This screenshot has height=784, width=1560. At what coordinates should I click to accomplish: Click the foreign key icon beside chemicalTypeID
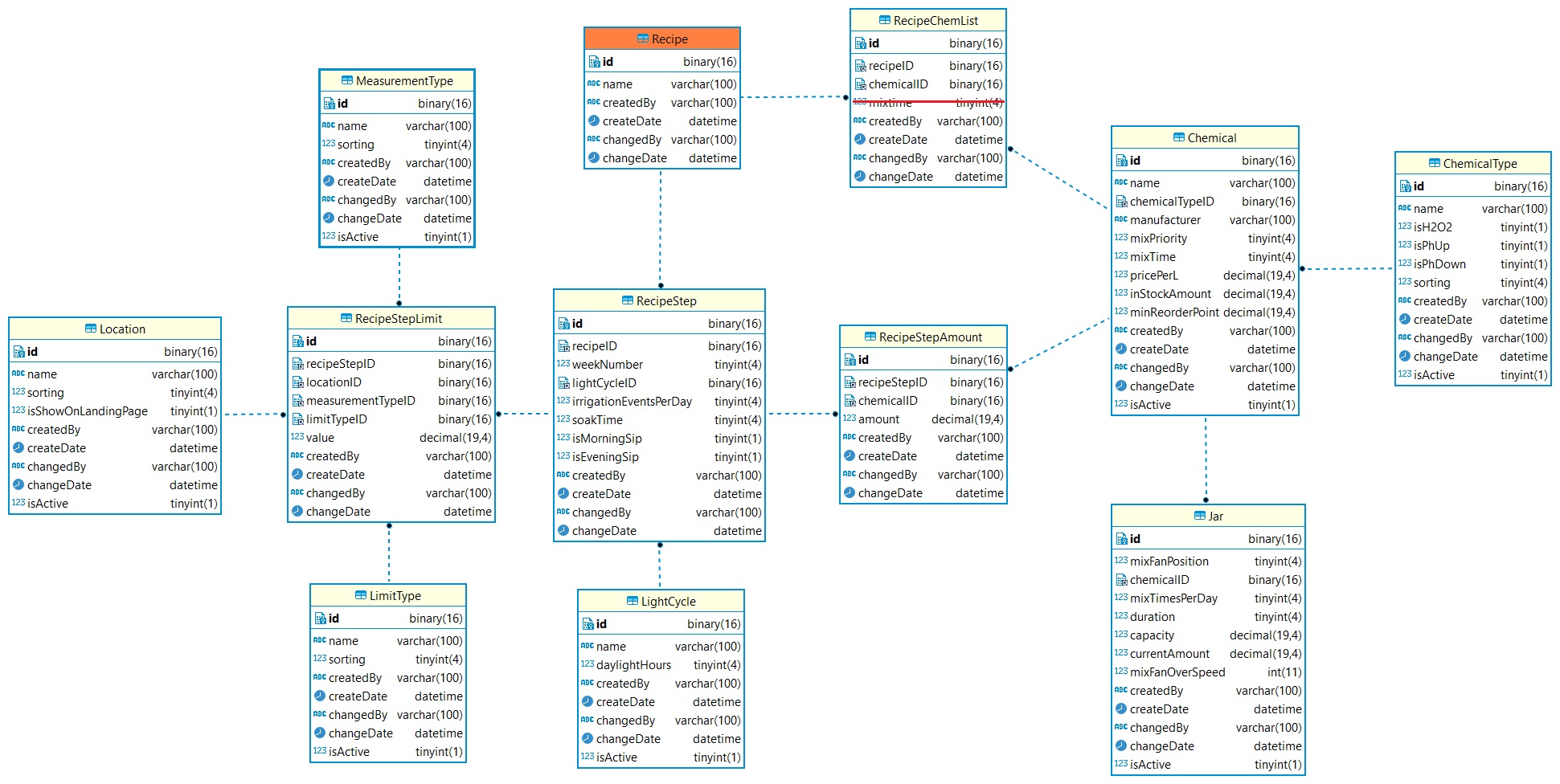[1121, 202]
